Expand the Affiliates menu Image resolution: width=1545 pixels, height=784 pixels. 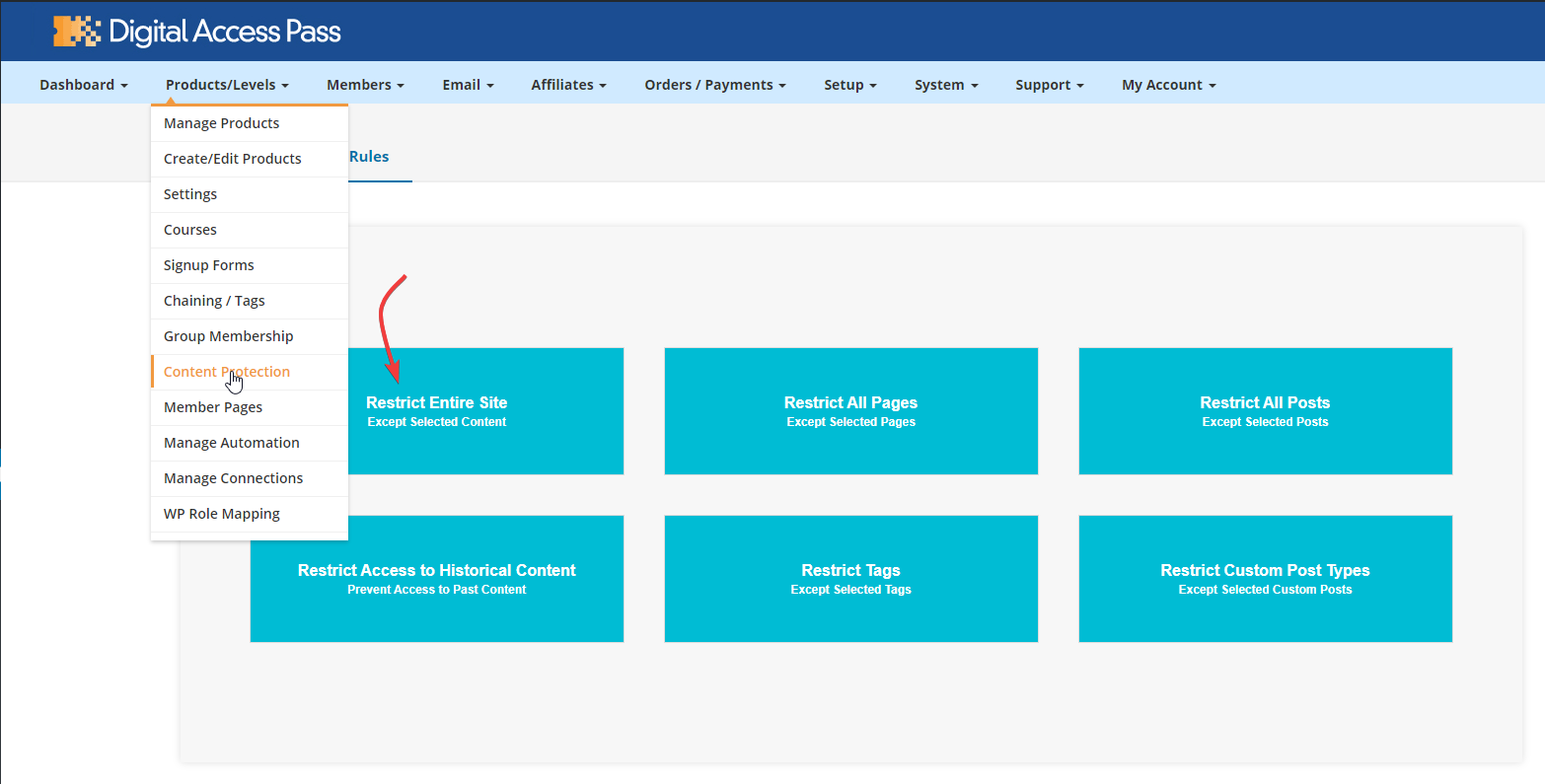(568, 85)
